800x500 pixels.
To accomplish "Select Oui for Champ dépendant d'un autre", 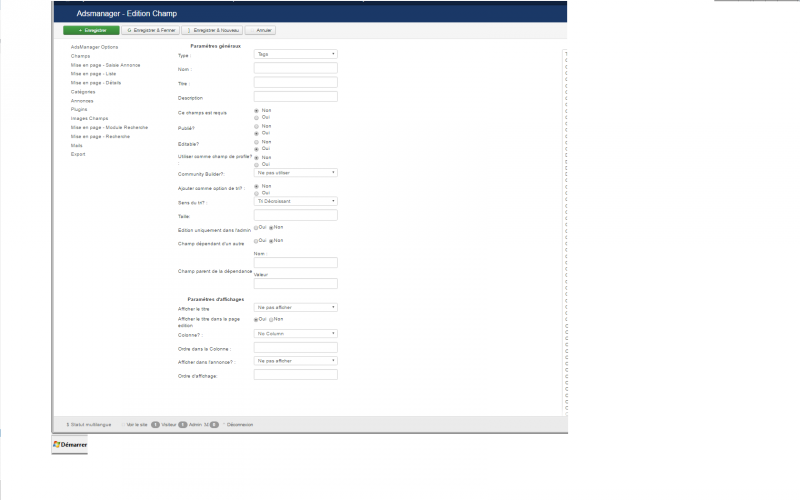I will click(x=256, y=241).
